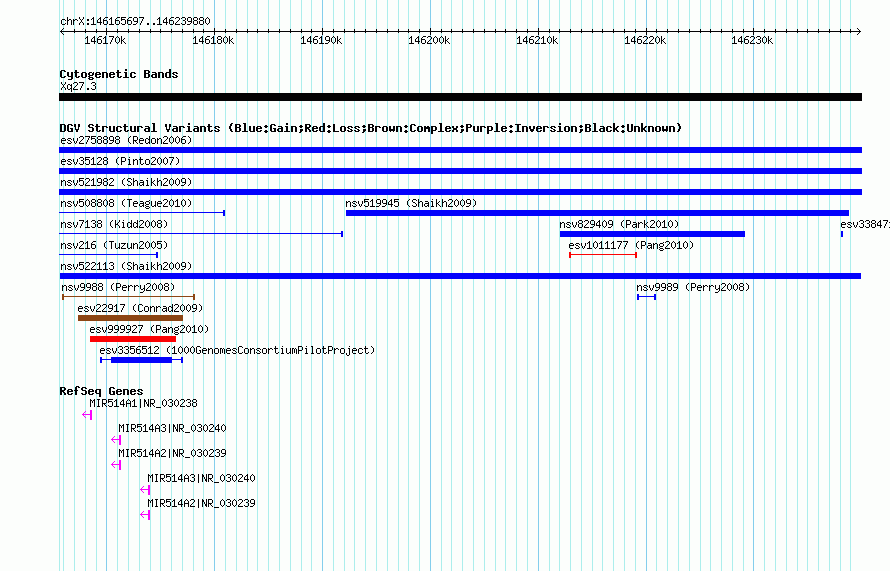This screenshot has height=571, width=890.
Task: Click the Cytogenetic Bands track title
Action: [119, 74]
